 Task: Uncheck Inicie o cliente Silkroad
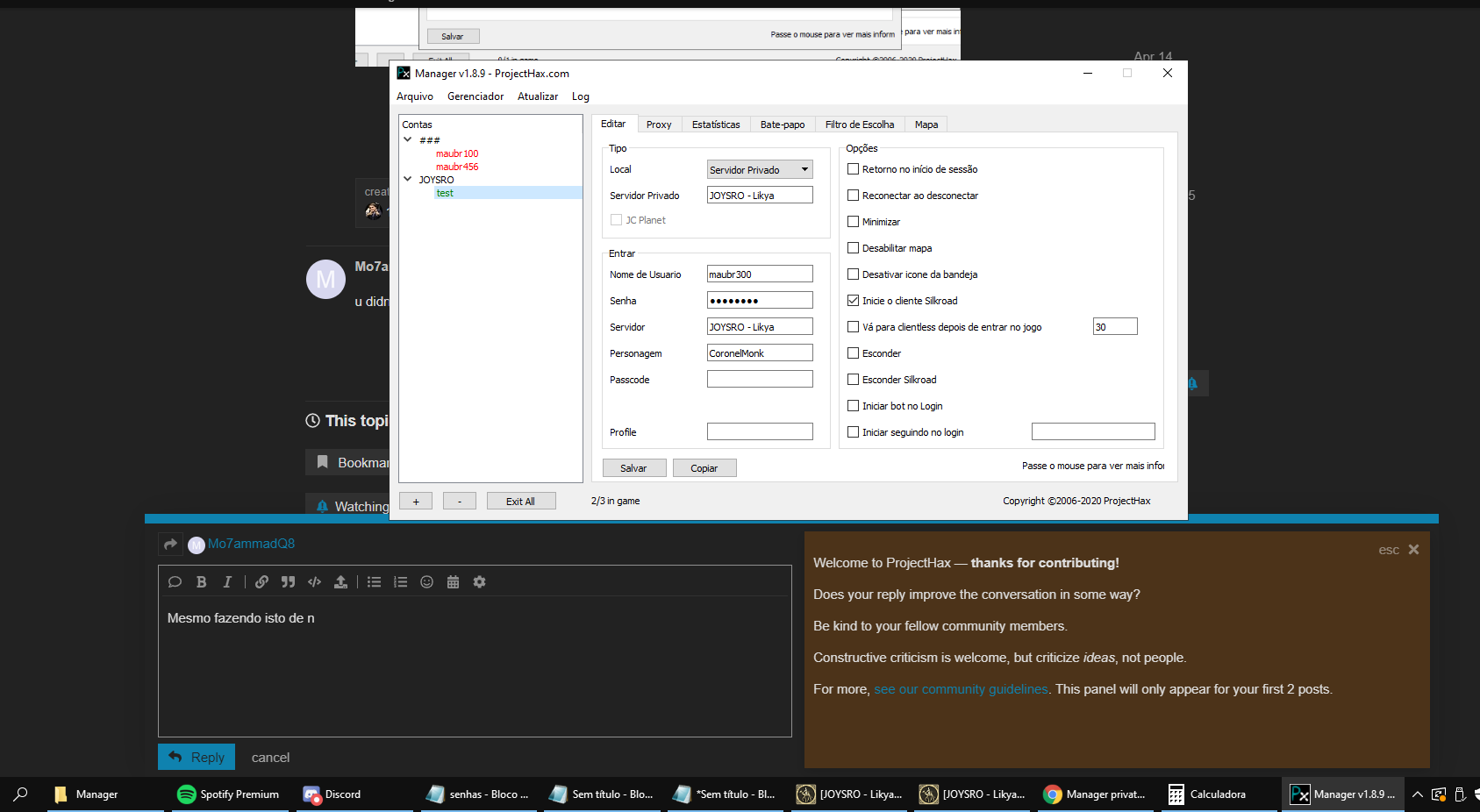(853, 301)
